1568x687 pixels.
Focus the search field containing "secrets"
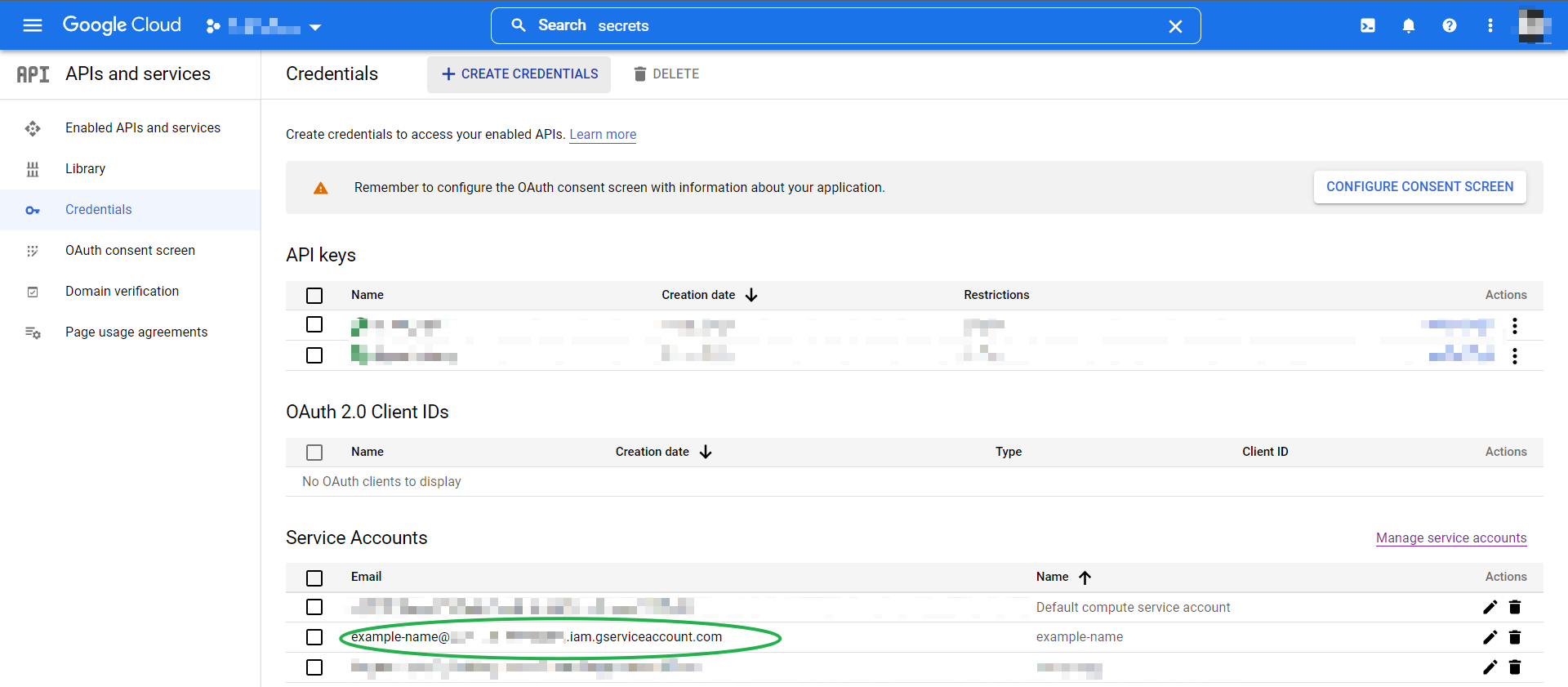(845, 25)
